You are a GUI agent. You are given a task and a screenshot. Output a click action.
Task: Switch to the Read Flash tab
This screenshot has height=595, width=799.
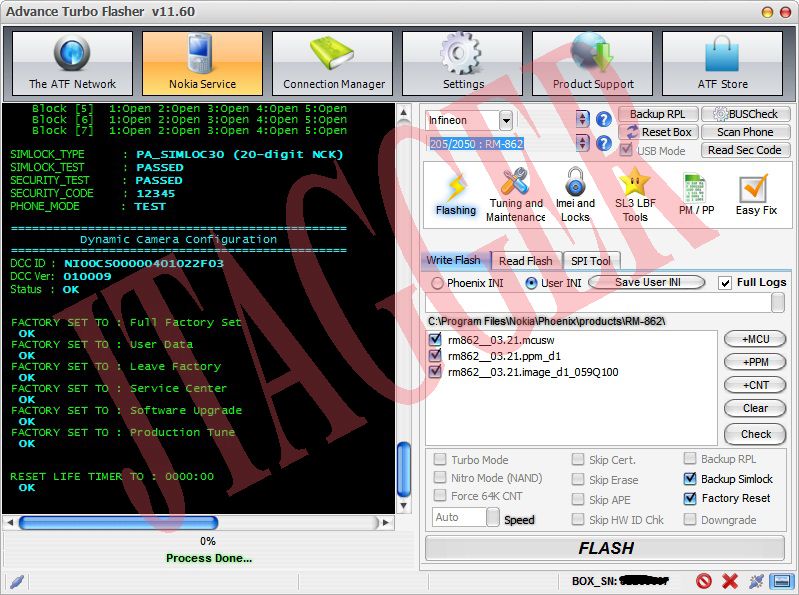525,261
